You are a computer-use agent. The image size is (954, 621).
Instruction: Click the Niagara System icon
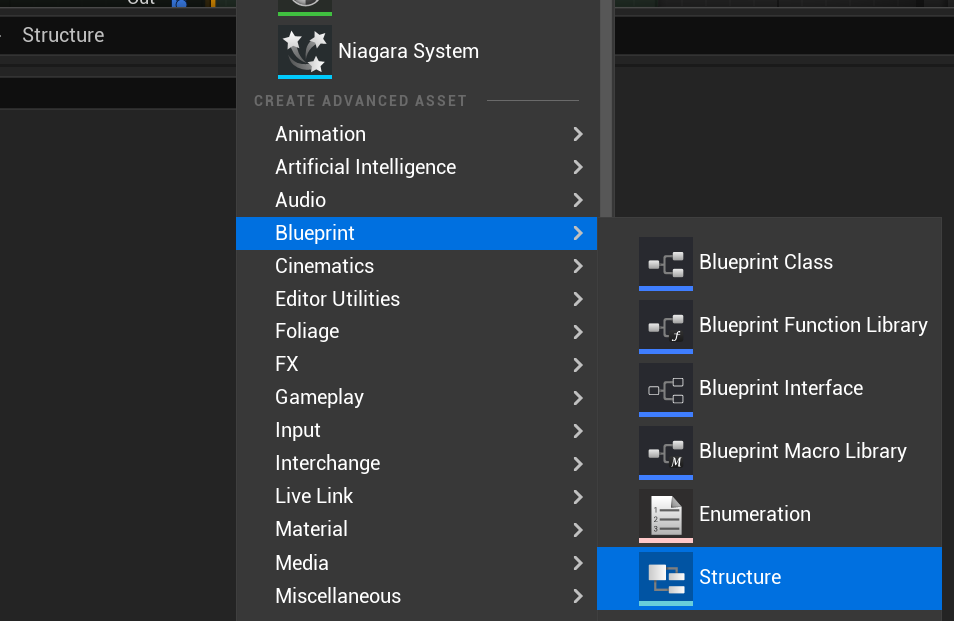pyautogui.click(x=305, y=52)
